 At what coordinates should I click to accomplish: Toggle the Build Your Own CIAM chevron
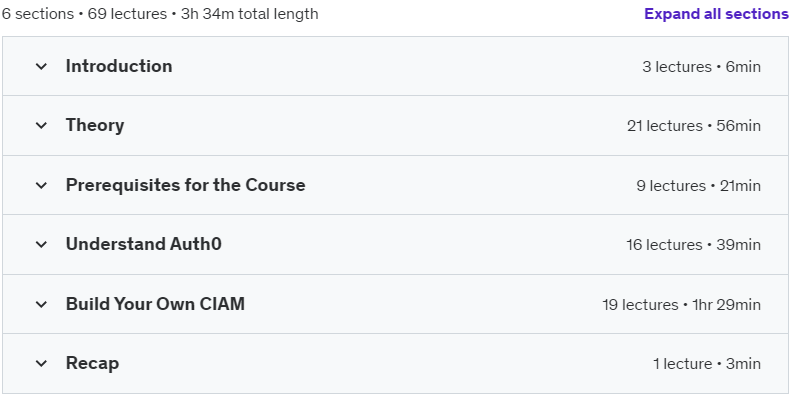[41, 304]
